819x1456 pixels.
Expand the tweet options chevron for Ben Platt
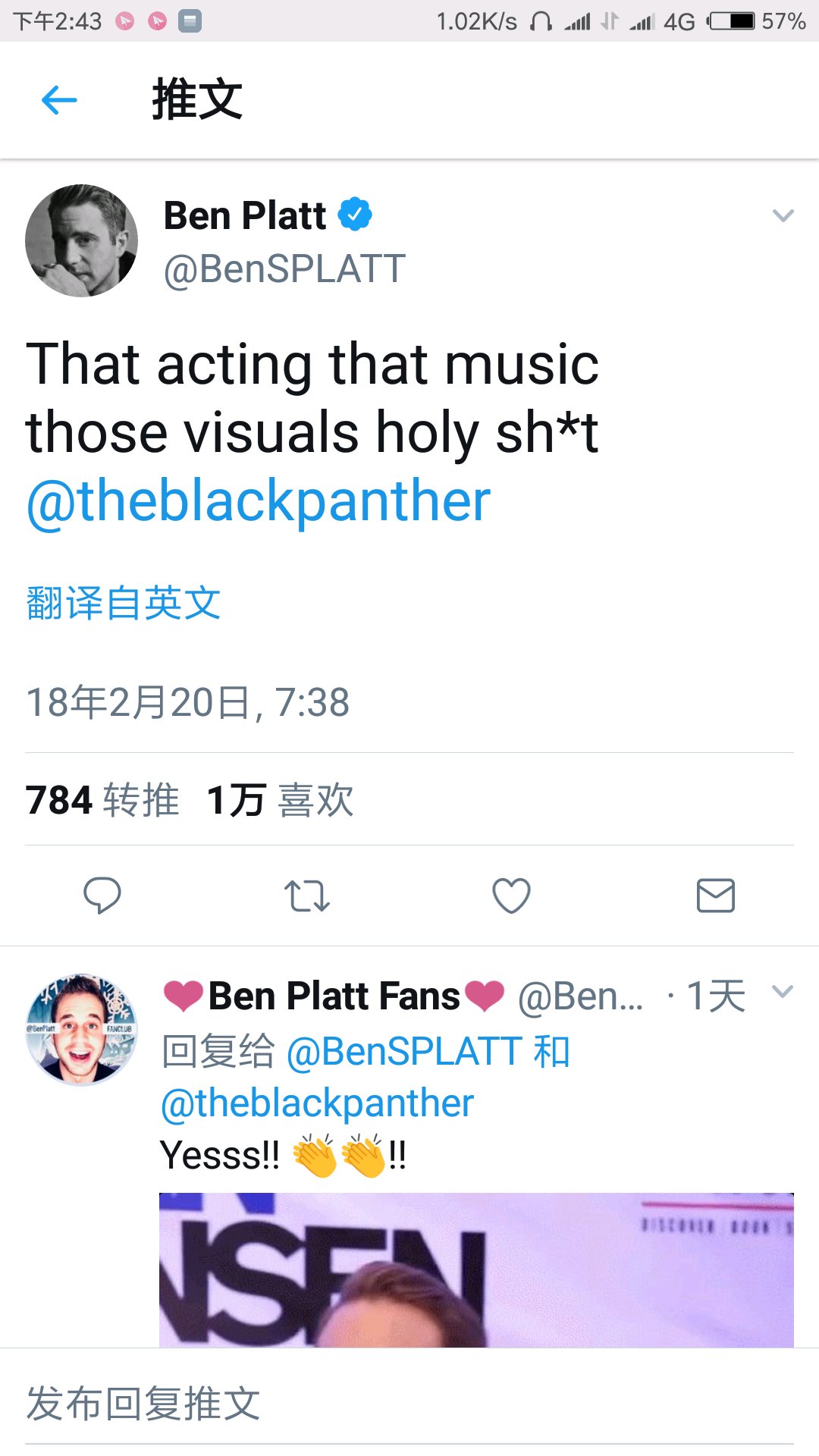click(783, 216)
